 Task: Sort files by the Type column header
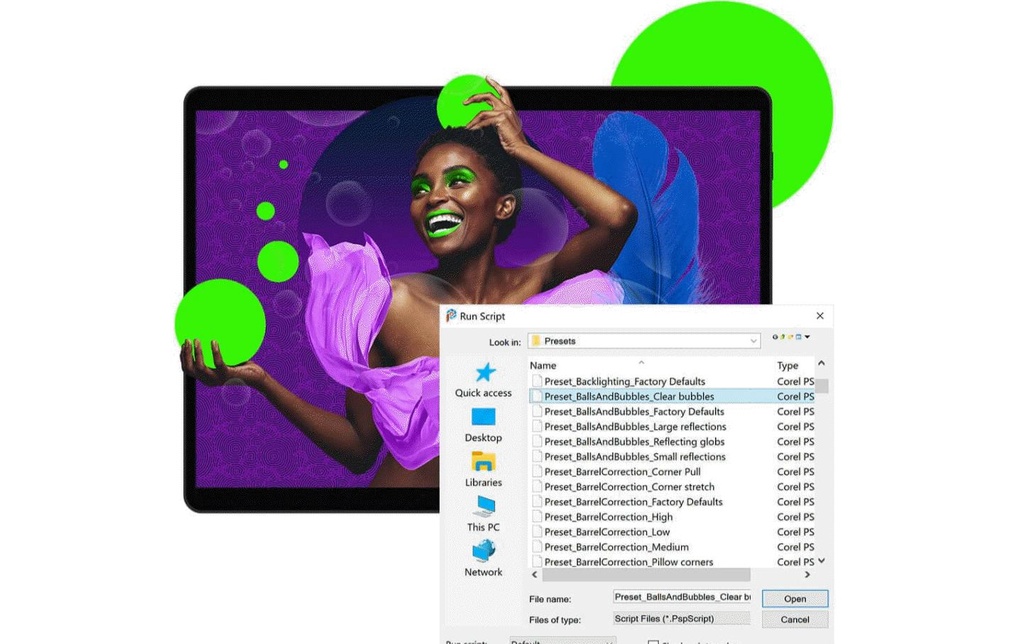[788, 366]
